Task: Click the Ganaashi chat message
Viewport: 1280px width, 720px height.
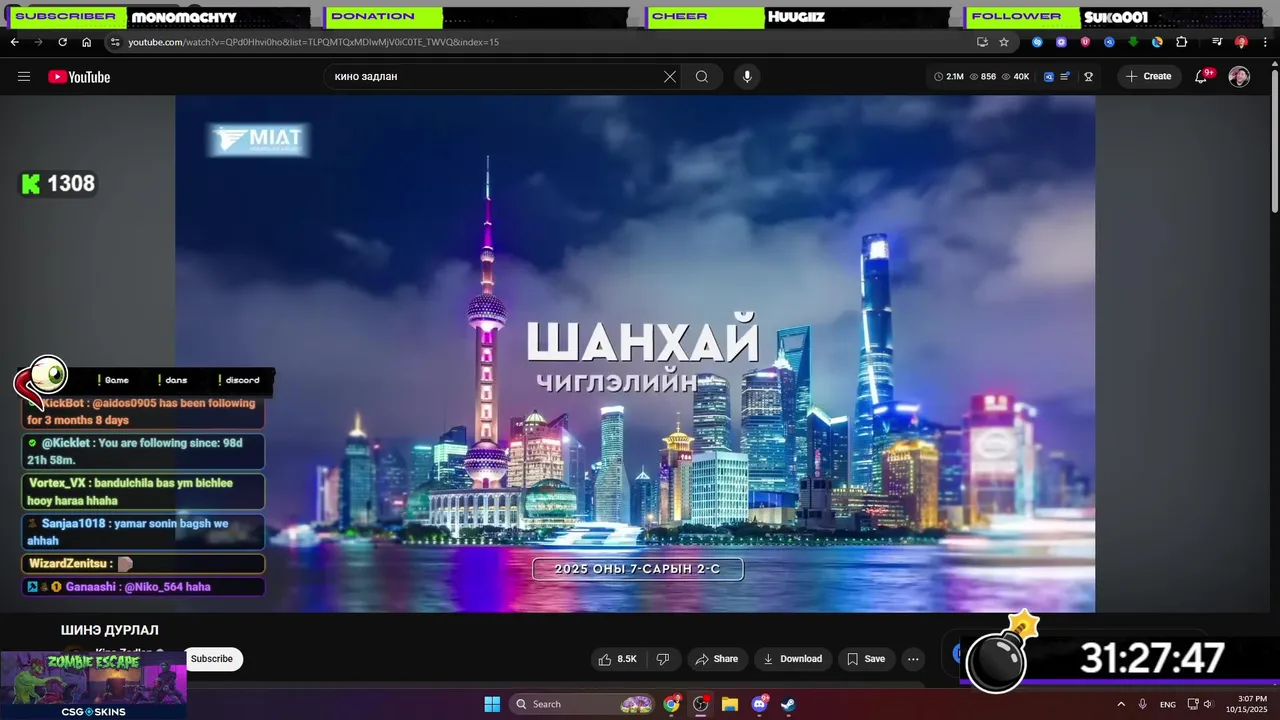Action: pos(143,587)
